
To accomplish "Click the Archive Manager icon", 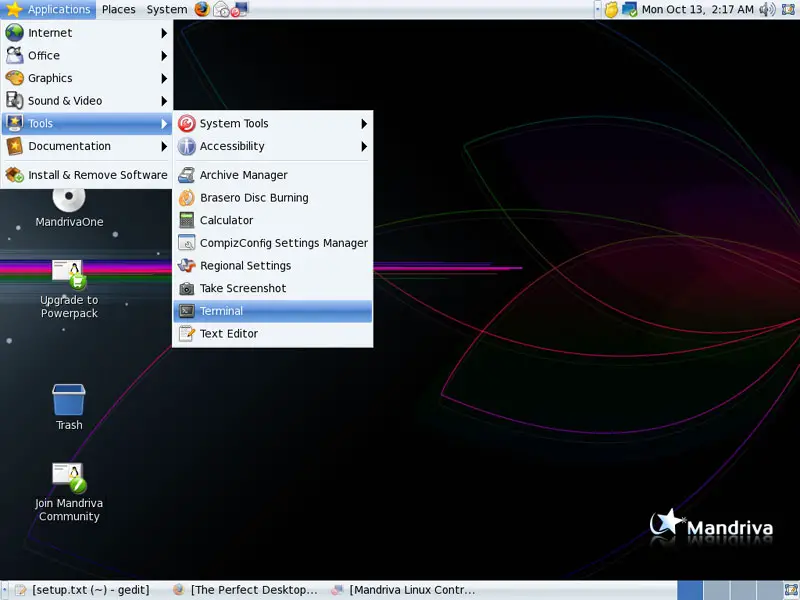I will coord(187,175).
